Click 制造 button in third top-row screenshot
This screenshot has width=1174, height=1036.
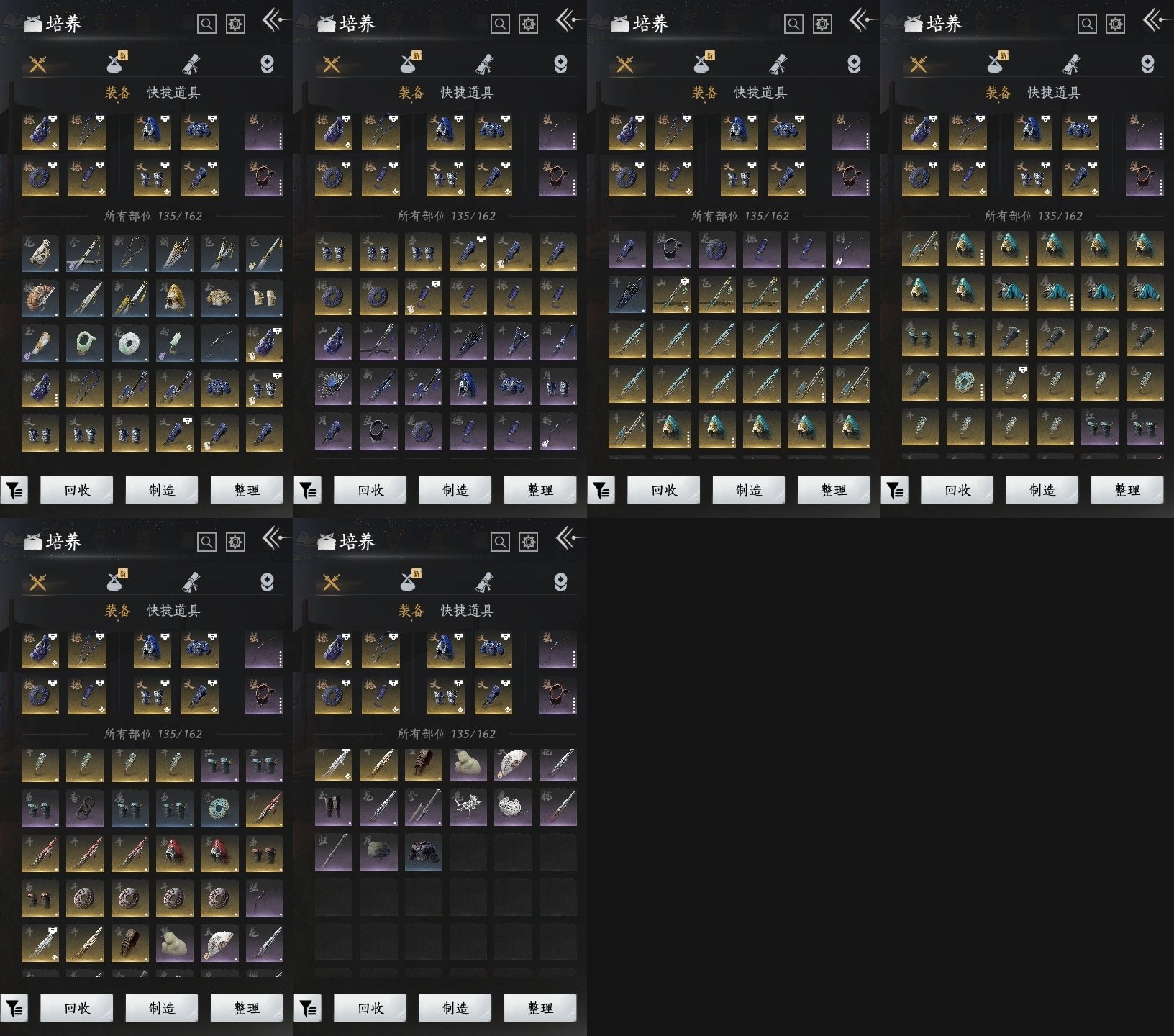coord(749,490)
